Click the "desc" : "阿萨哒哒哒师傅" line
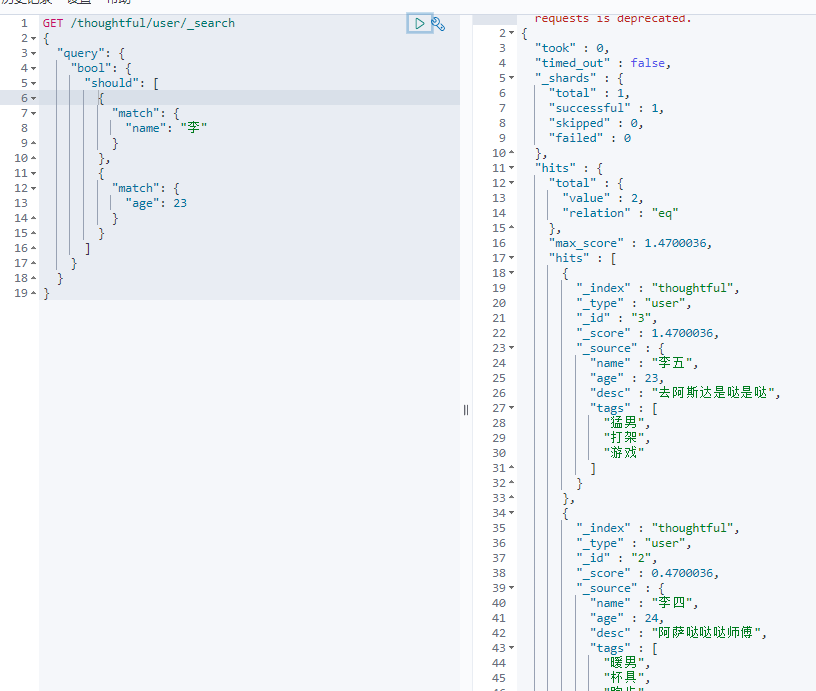 pos(678,633)
